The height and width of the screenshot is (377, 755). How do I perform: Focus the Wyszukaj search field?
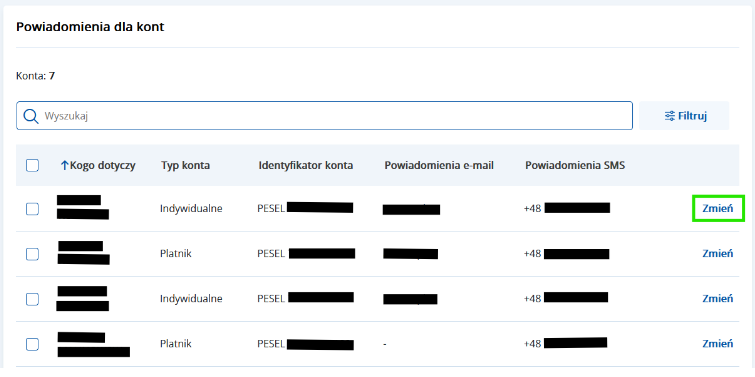pos(324,116)
